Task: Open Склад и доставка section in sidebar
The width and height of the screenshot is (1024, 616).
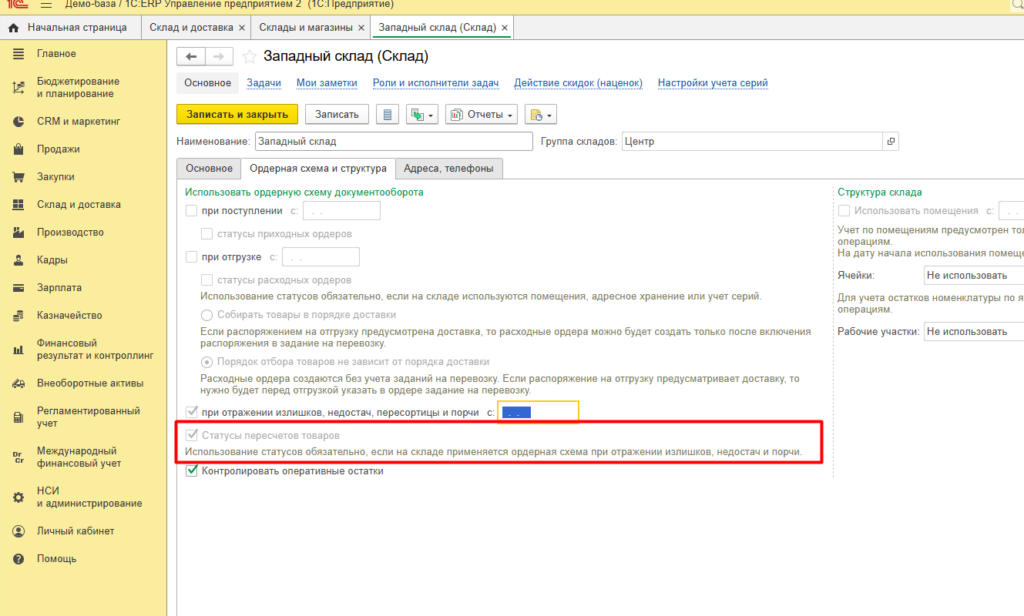Action: pyautogui.click(x=78, y=204)
